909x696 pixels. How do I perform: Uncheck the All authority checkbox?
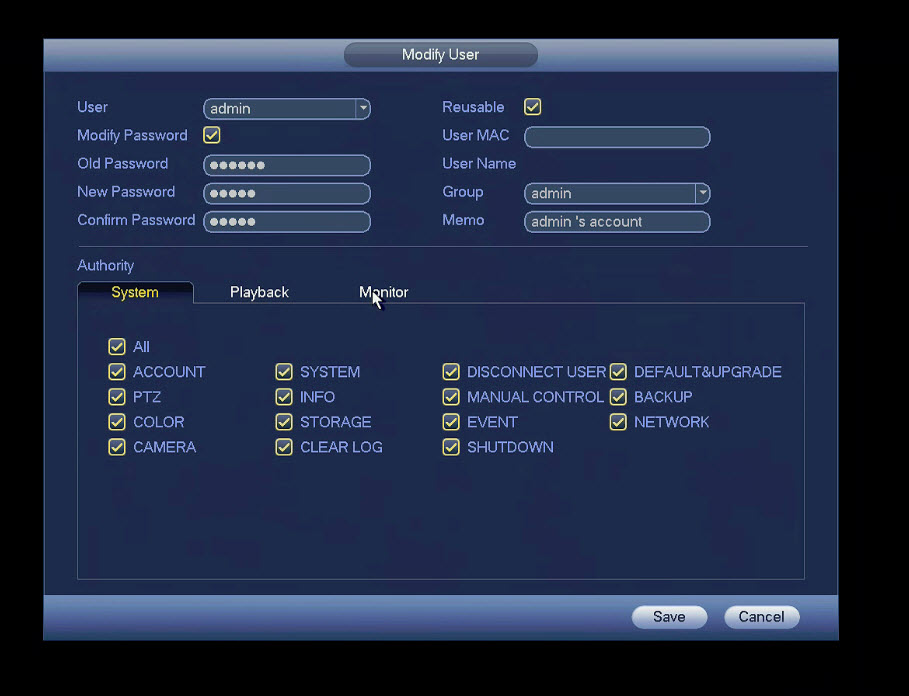[x=117, y=347]
